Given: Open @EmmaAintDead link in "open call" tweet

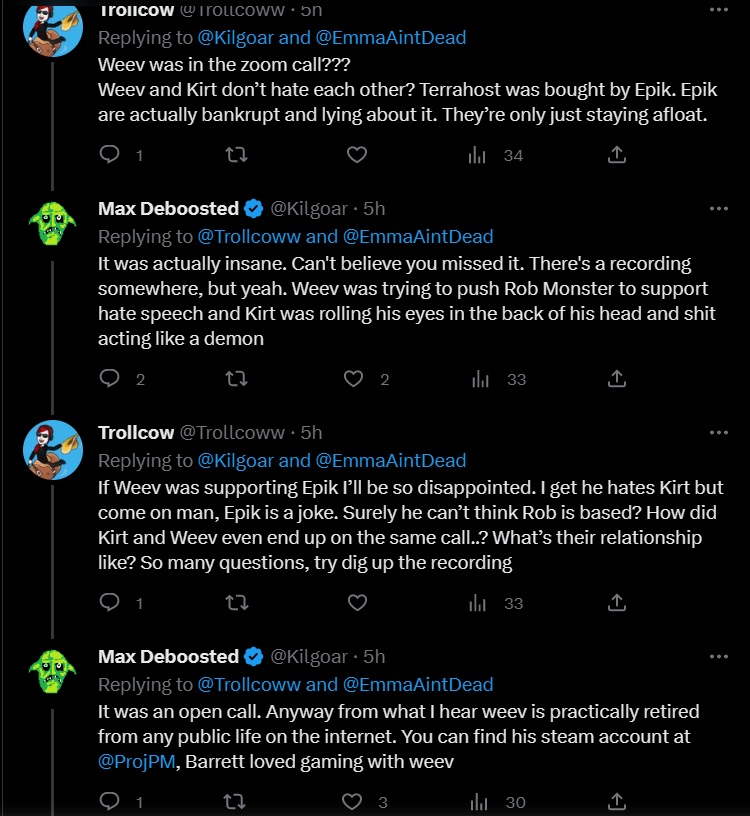Looking at the screenshot, I should [418, 685].
